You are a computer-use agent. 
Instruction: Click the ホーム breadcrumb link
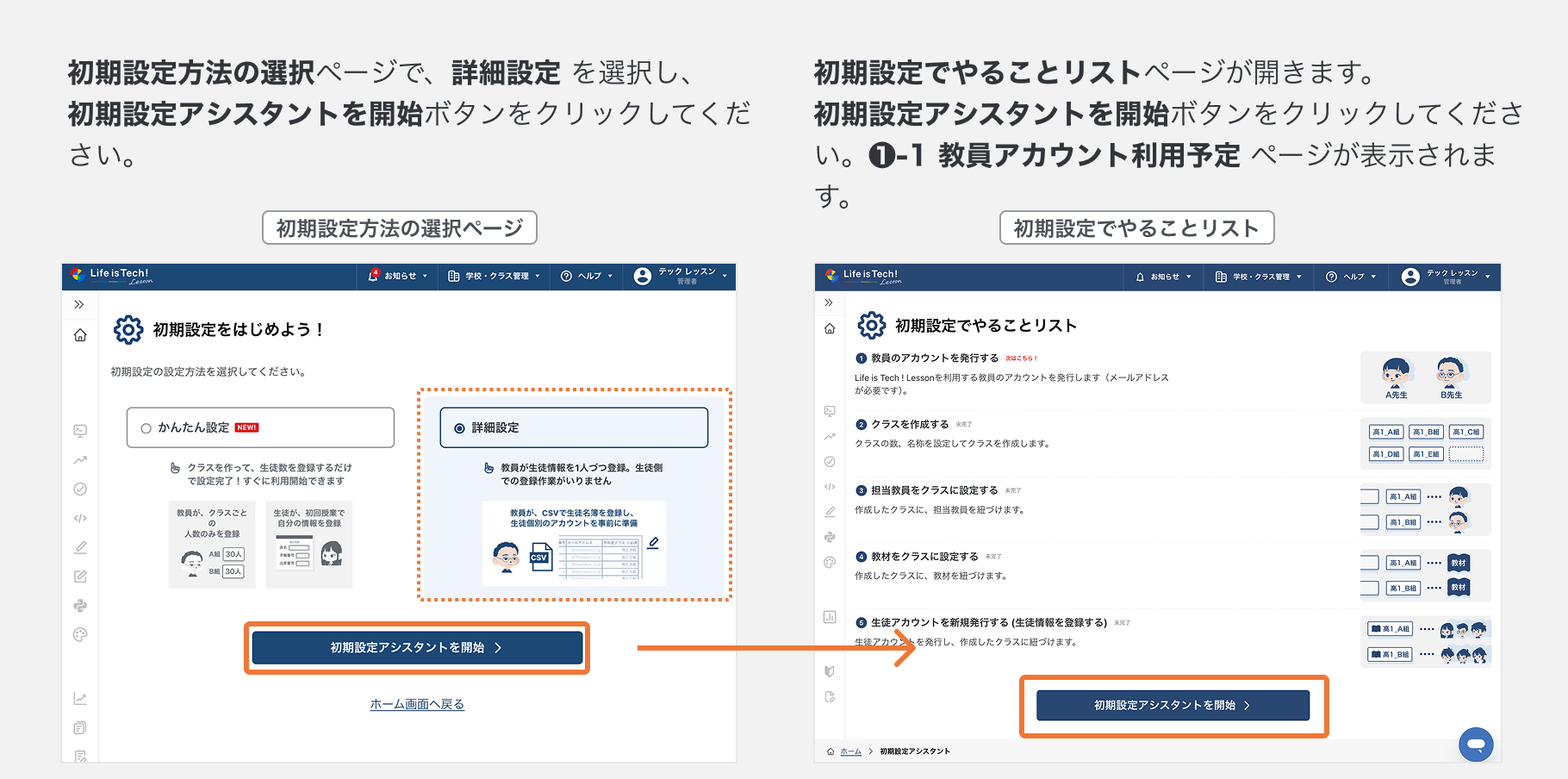pos(850,751)
